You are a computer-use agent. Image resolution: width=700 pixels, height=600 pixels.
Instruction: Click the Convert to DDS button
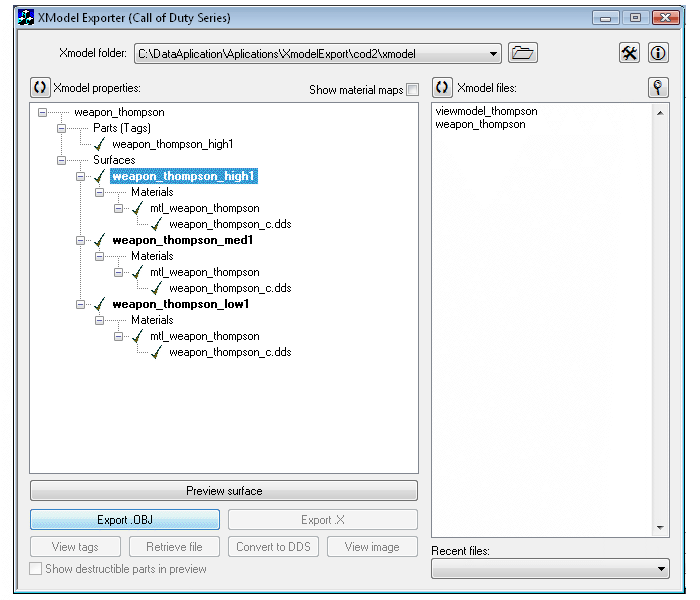[273, 546]
